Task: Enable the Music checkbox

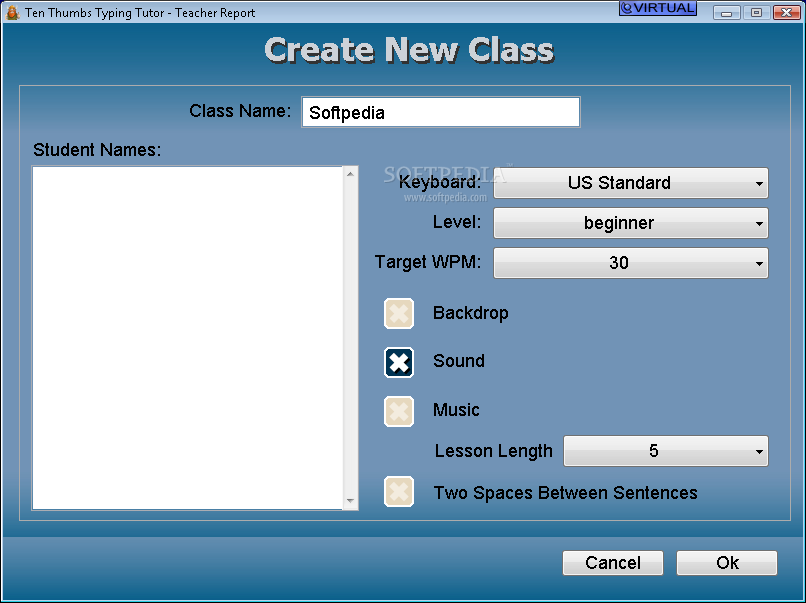Action: click(399, 411)
